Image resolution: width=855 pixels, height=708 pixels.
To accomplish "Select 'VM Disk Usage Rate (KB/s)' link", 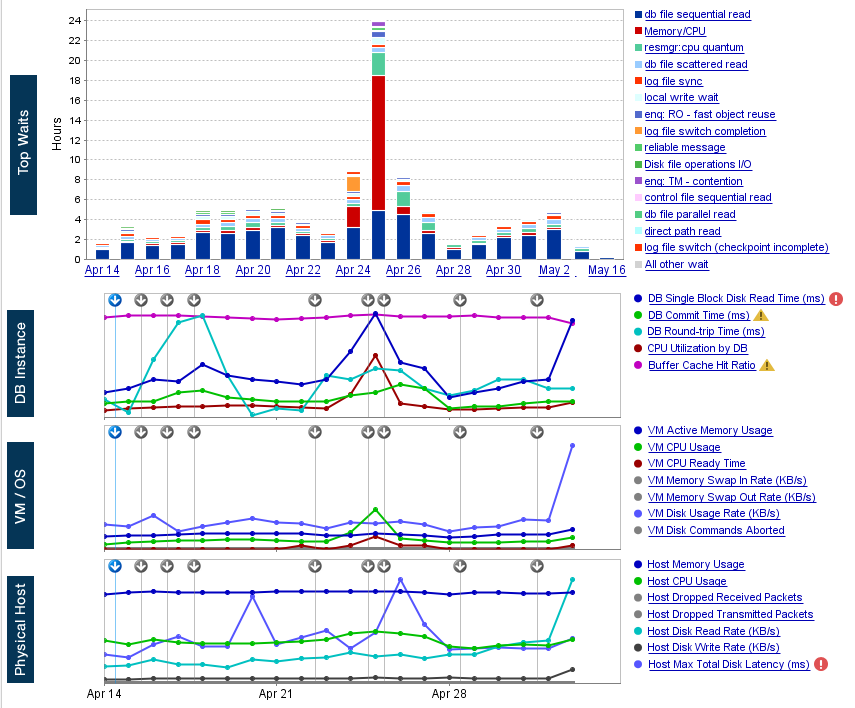I will [x=713, y=513].
